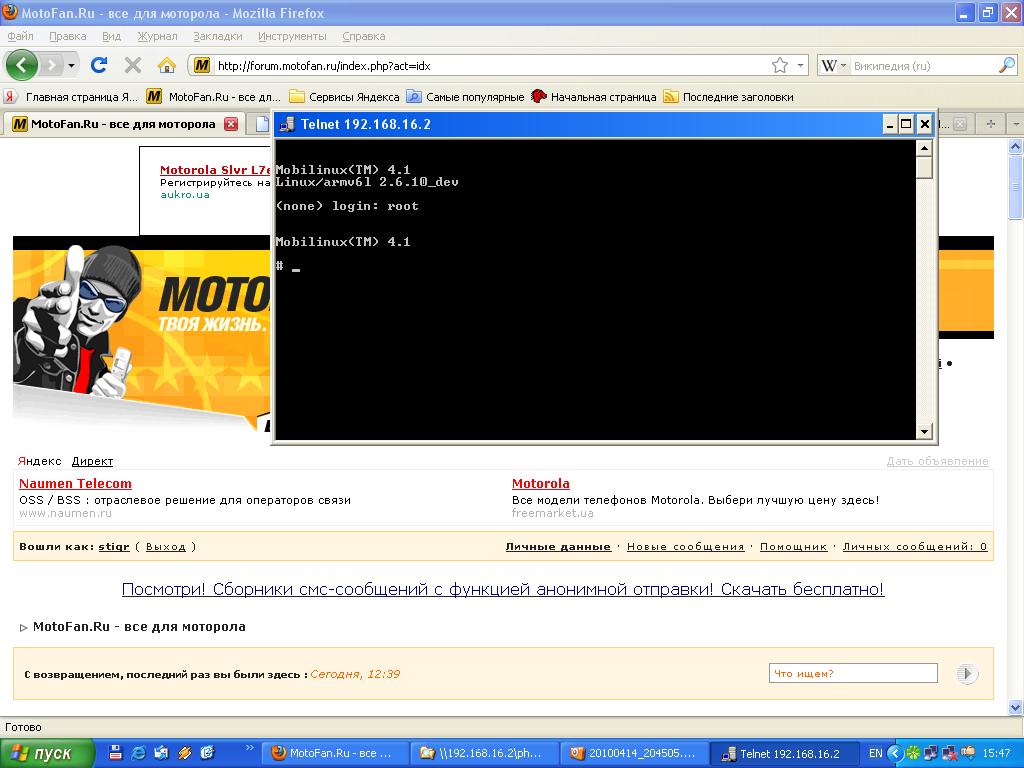Screen dimensions: 1024x768
Task: Focus the Wikipedia search field
Action: pos(923,65)
